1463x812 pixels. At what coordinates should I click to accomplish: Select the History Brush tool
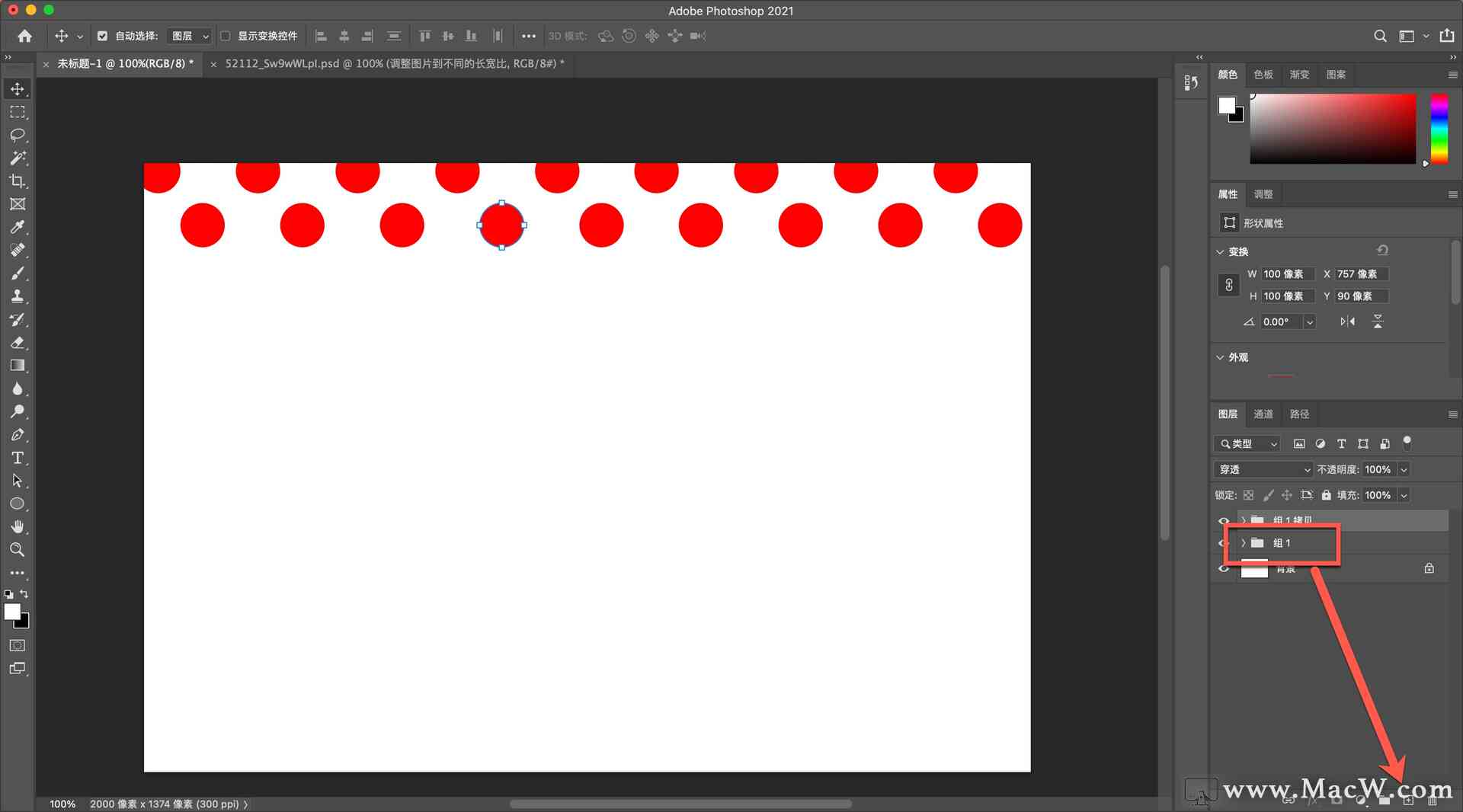pyautogui.click(x=18, y=319)
